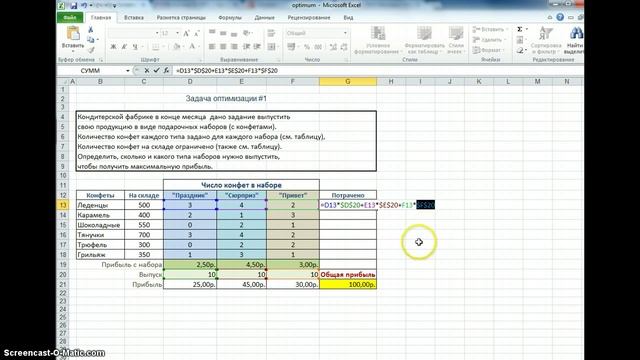640x360 pixels.
Task: Open the number format (Общий) dropdown
Action: tap(345, 33)
